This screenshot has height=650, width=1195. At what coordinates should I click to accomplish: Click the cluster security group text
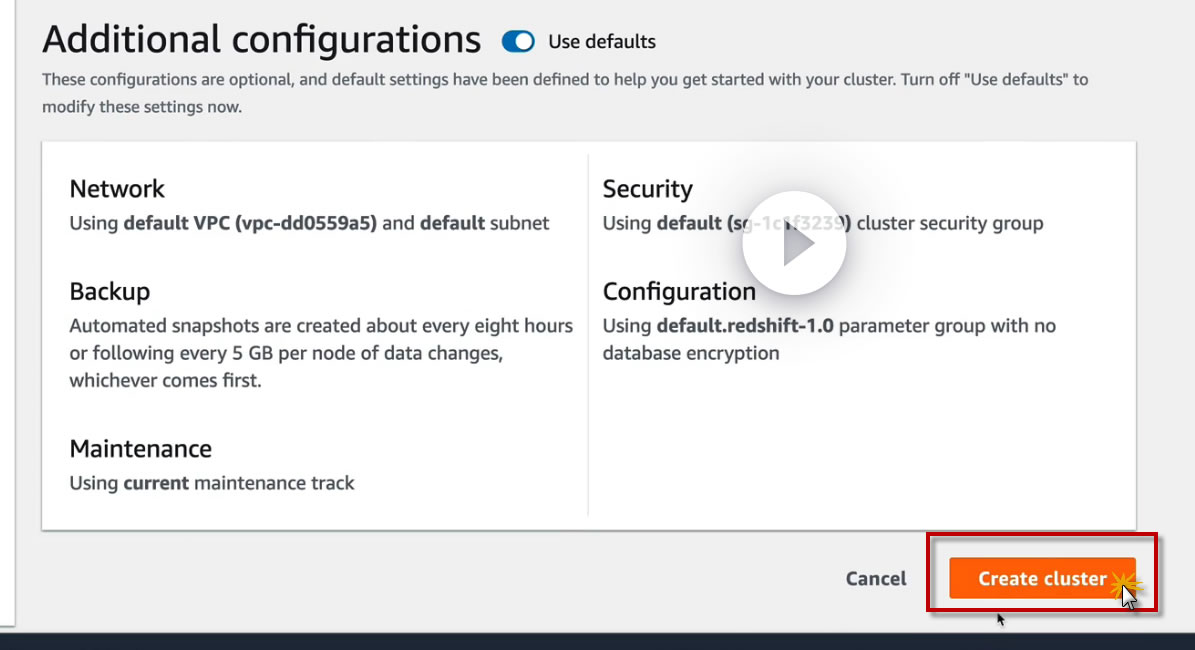(x=949, y=223)
